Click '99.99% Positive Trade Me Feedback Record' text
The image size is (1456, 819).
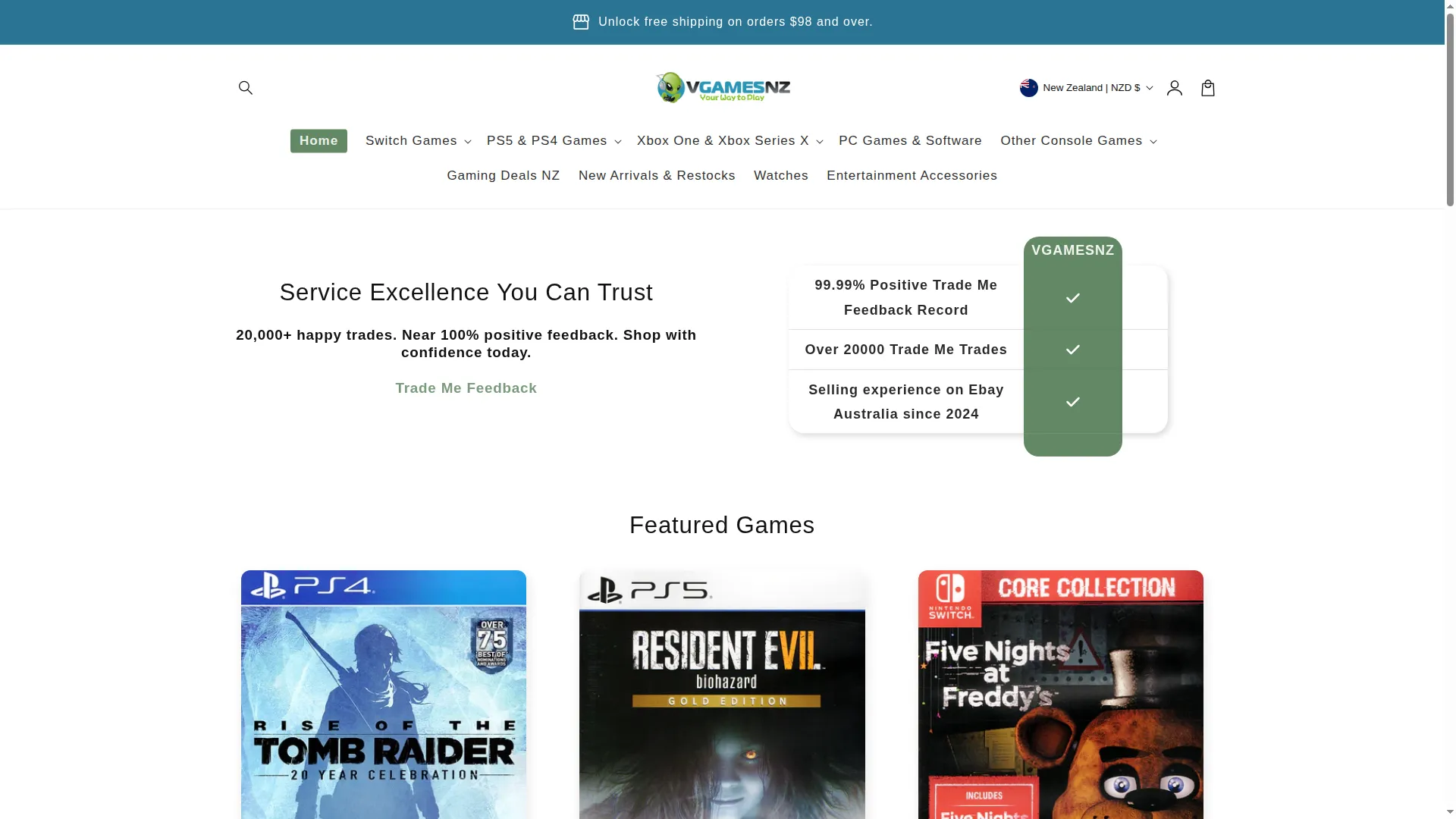906,298
